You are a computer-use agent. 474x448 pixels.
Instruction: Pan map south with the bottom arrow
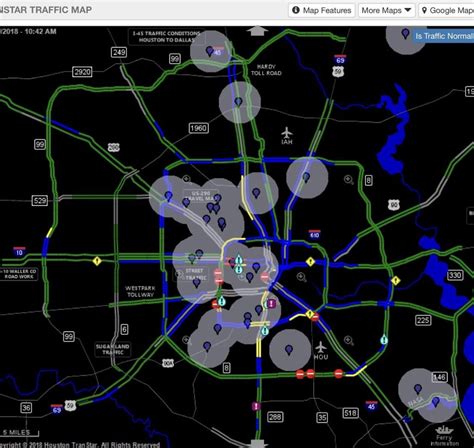pyautogui.click(x=257, y=444)
